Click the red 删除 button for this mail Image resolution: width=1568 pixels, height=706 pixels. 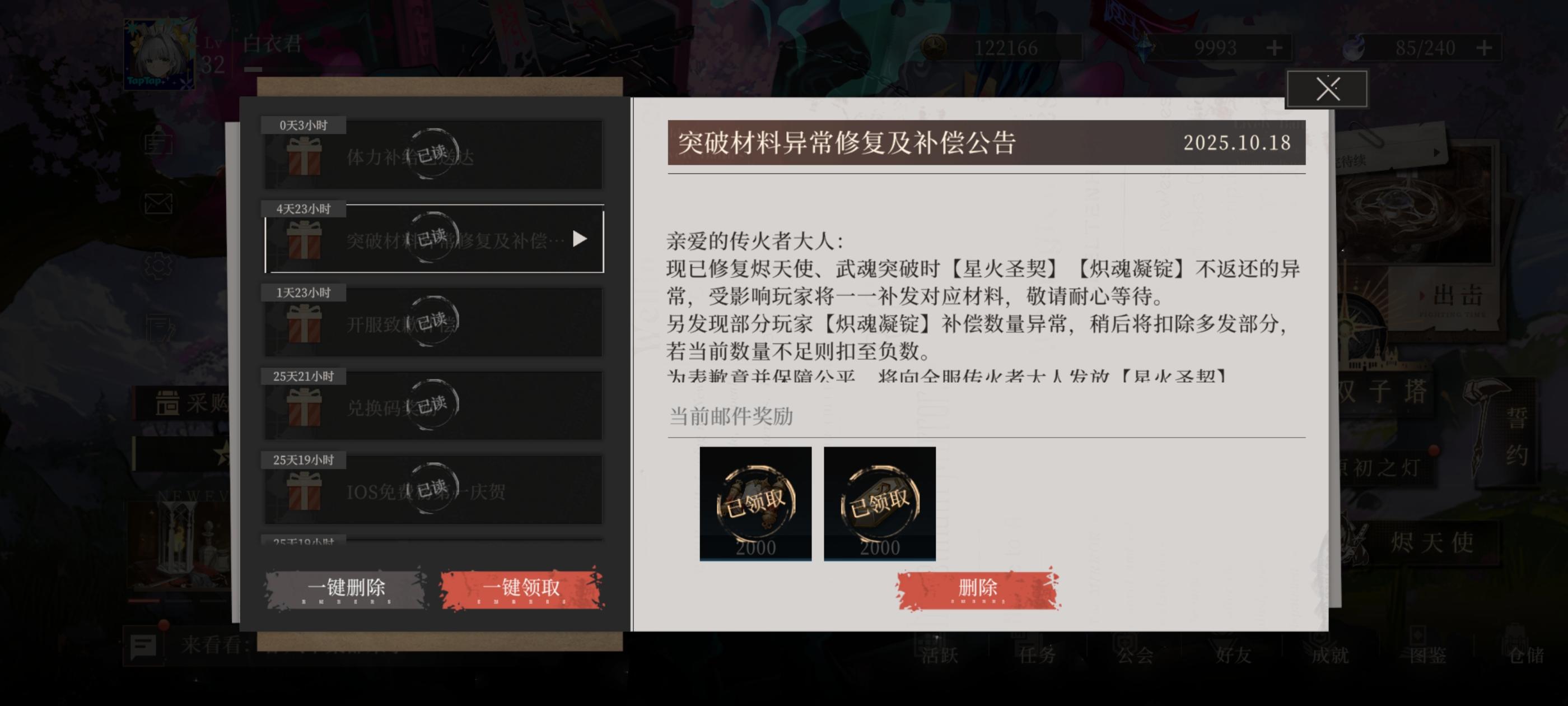[x=978, y=588]
